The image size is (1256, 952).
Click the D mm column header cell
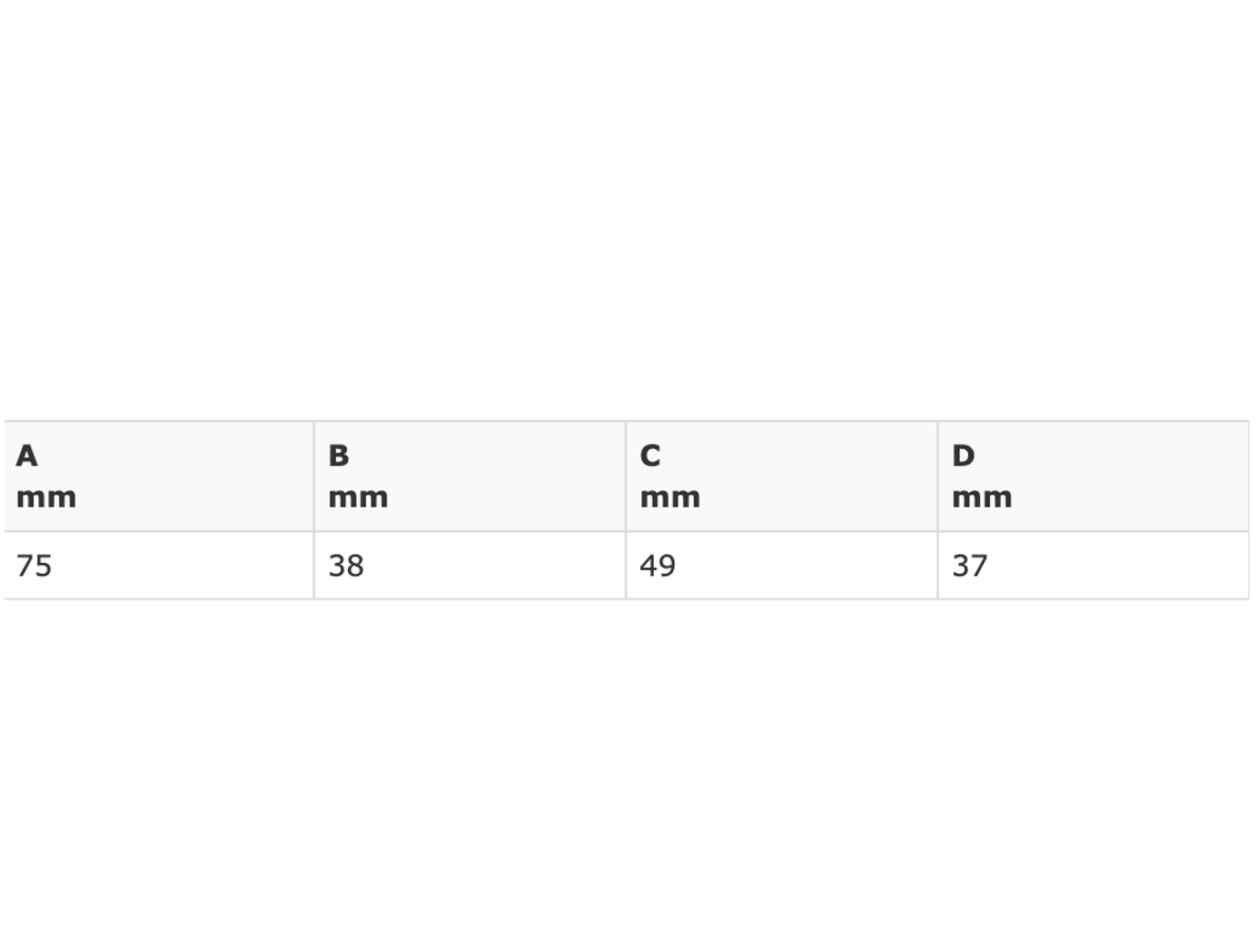click(x=1094, y=476)
